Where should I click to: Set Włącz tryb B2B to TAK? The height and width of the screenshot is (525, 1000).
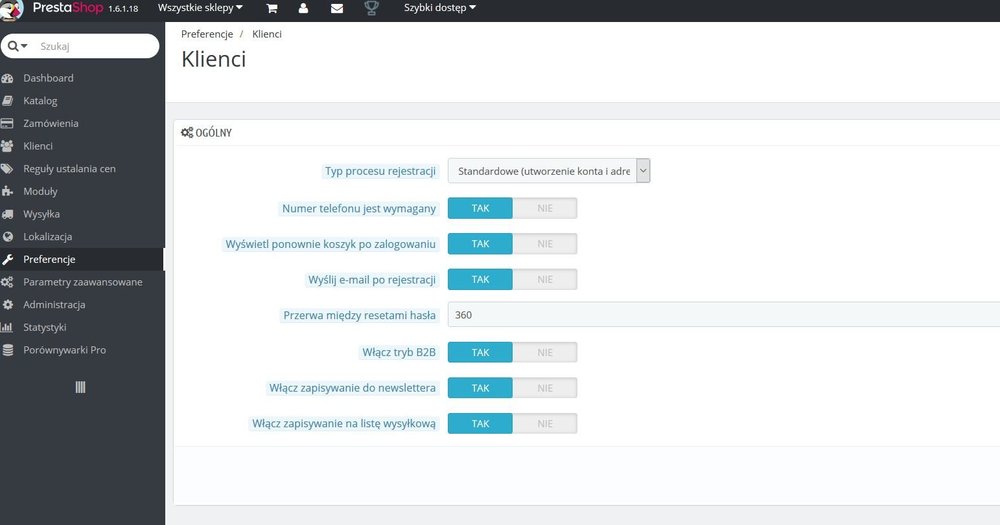(480, 352)
